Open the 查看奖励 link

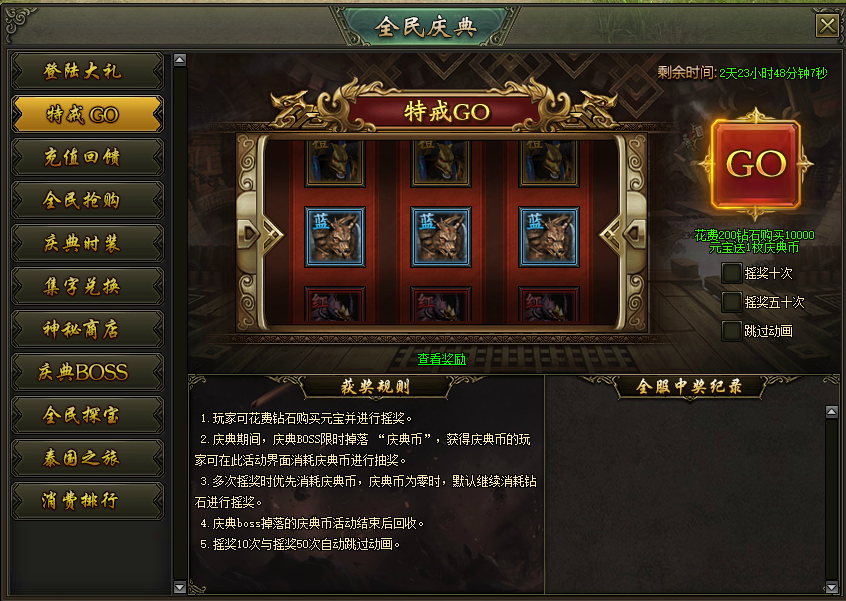pyautogui.click(x=441, y=359)
